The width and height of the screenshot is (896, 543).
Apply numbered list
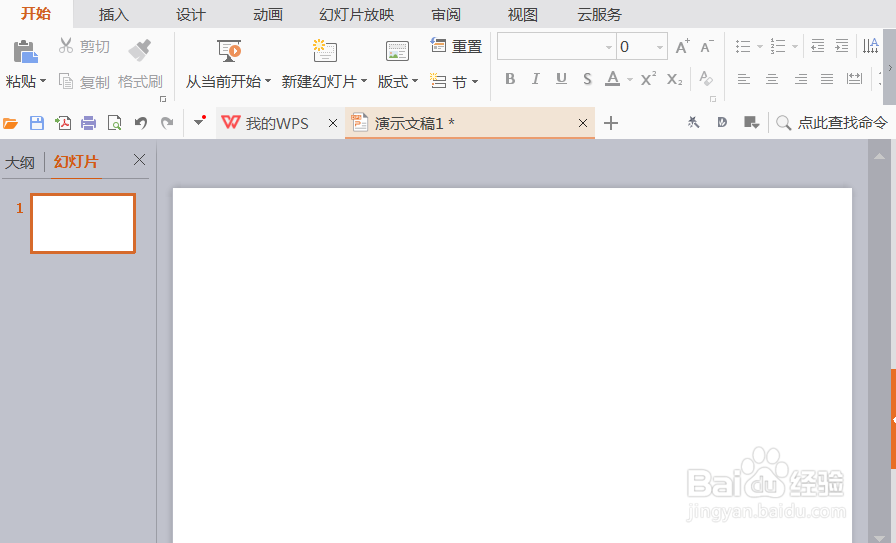click(778, 46)
